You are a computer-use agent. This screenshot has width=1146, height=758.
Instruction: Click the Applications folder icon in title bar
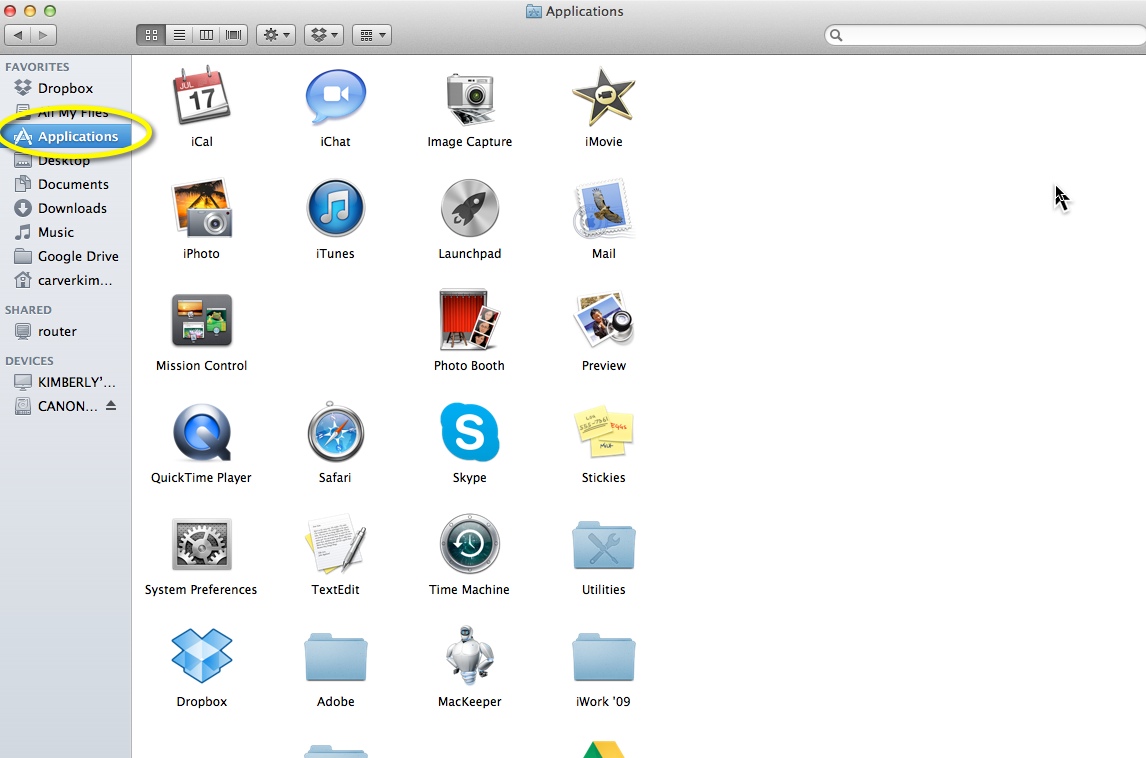point(534,12)
